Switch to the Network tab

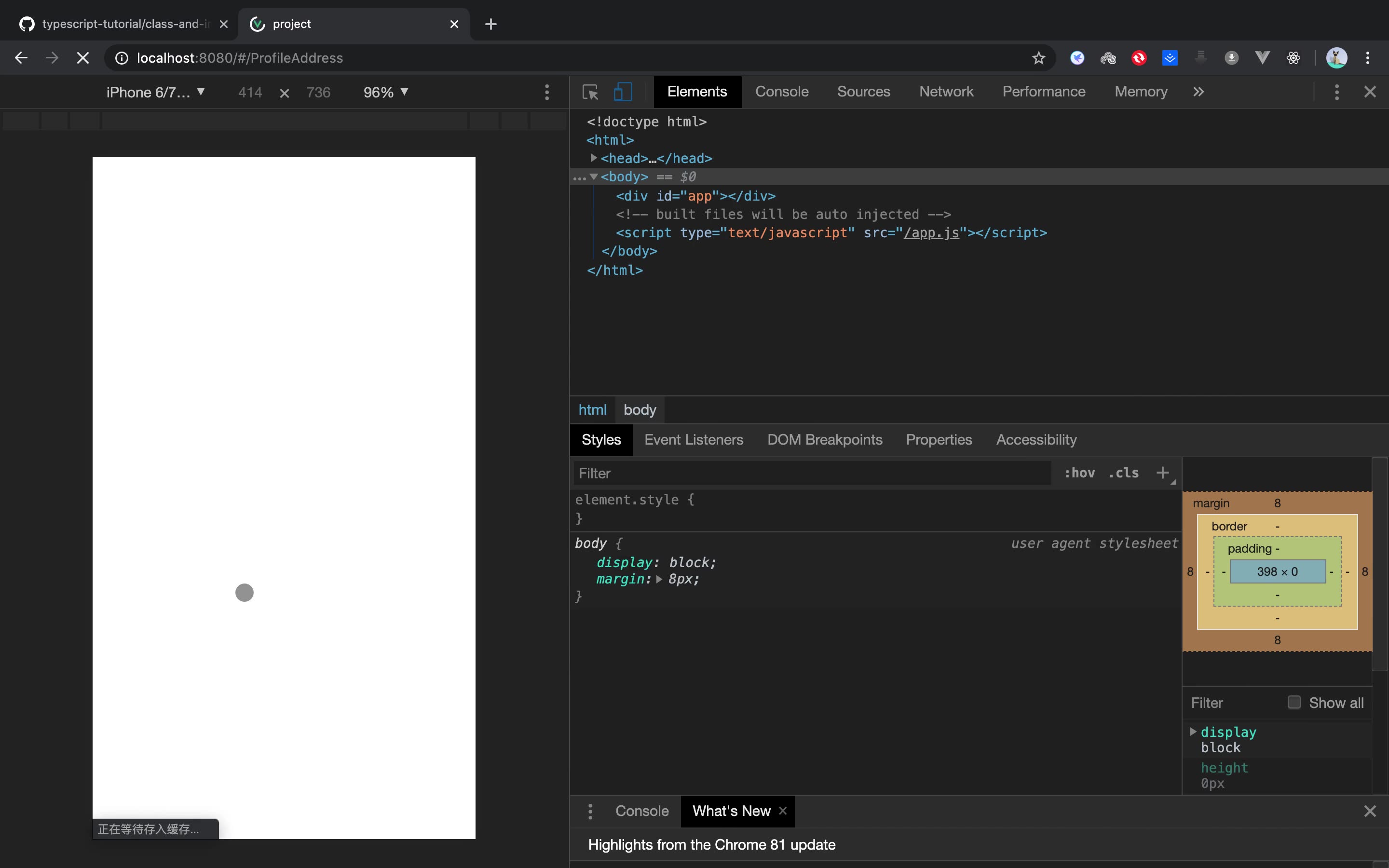(x=946, y=92)
